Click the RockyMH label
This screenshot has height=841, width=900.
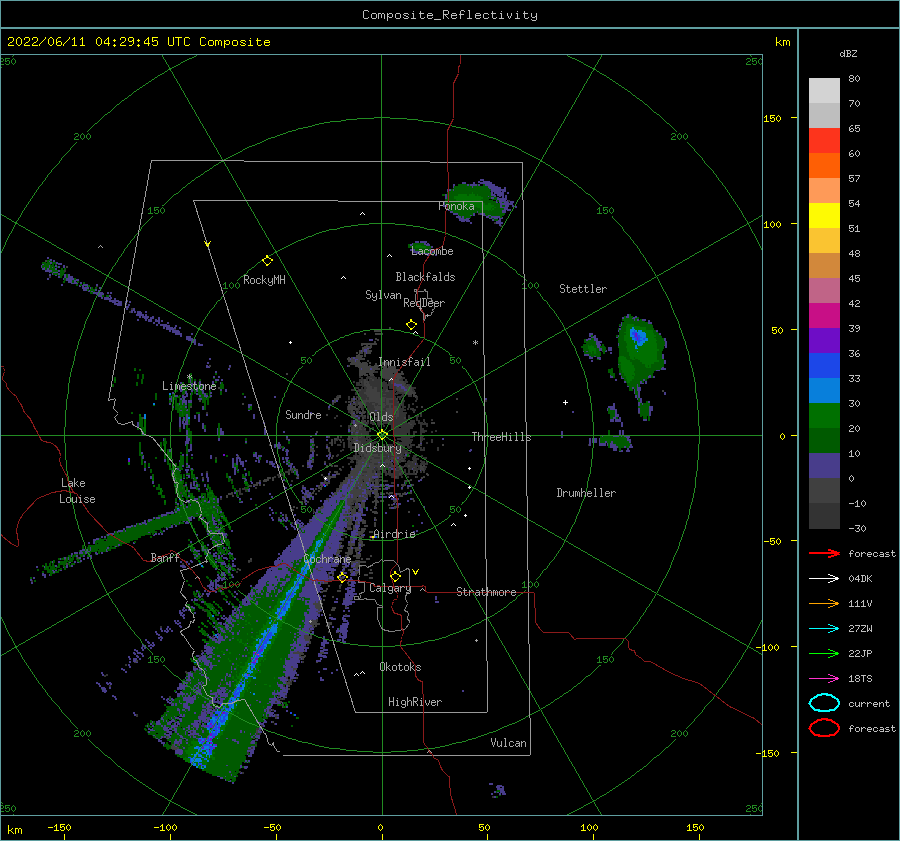click(x=264, y=280)
